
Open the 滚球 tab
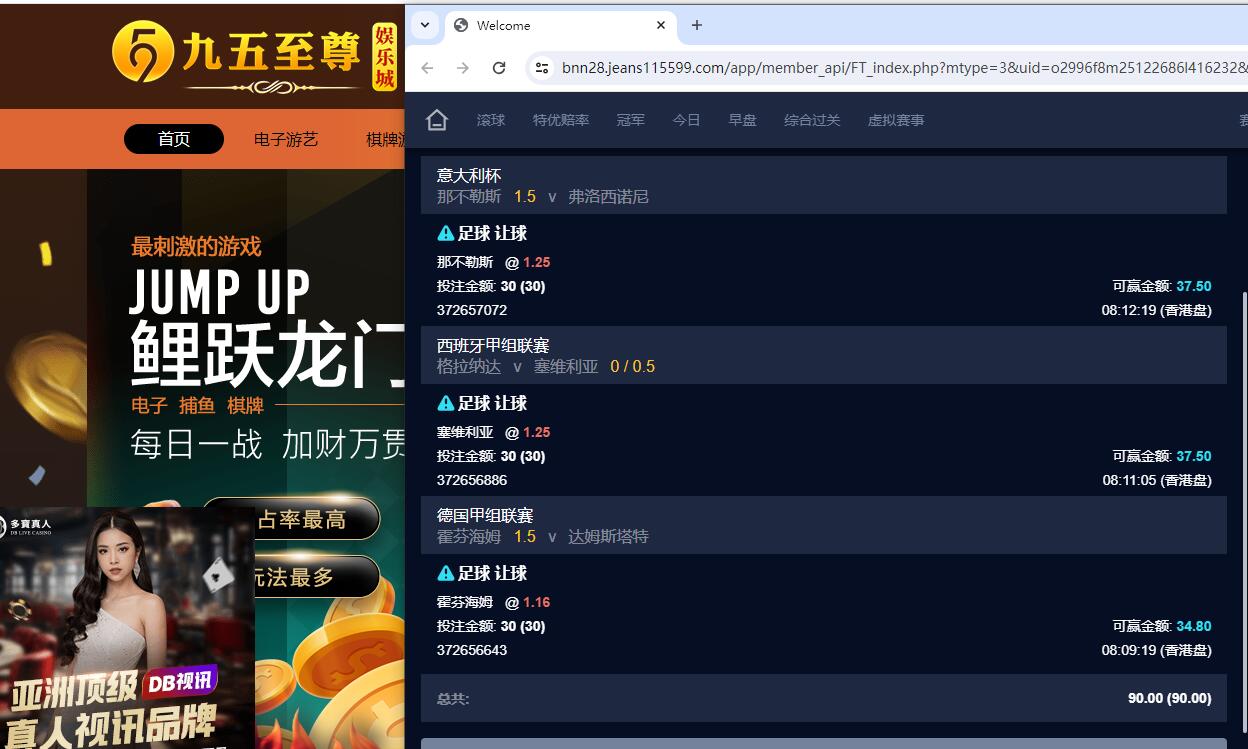[491, 120]
